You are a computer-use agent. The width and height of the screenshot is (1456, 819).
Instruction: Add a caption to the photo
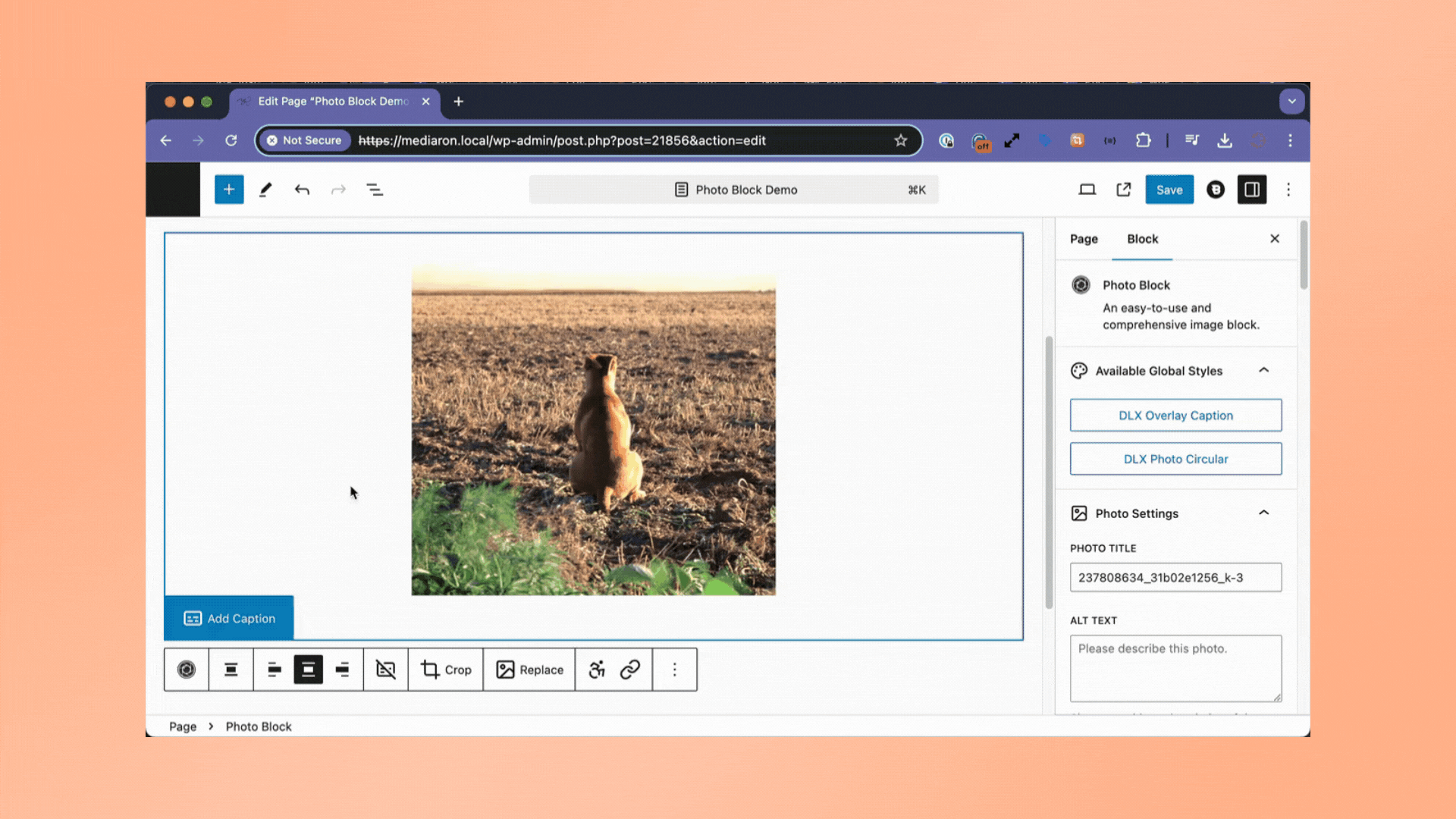pyautogui.click(x=229, y=618)
